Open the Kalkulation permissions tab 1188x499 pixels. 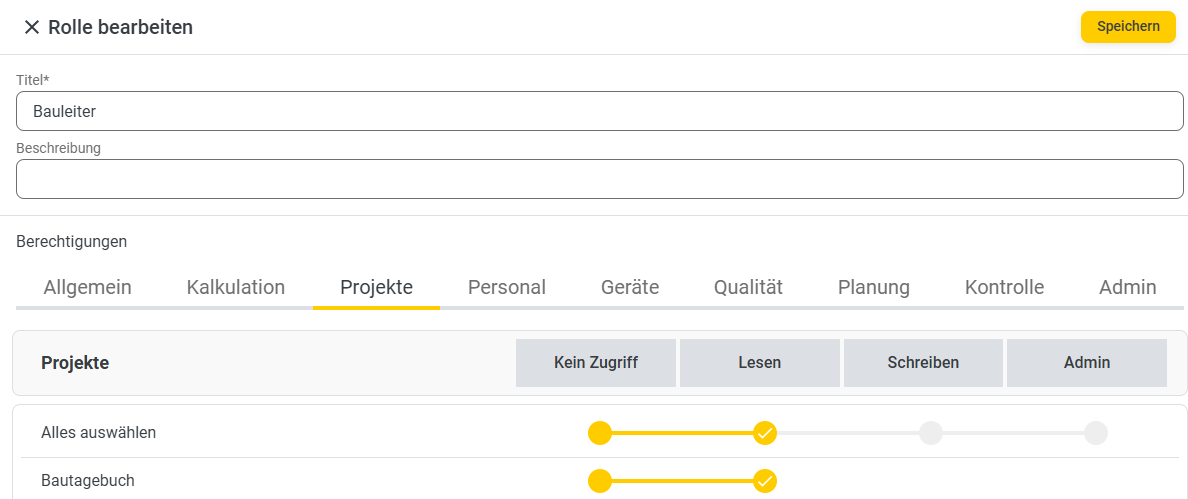(236, 288)
